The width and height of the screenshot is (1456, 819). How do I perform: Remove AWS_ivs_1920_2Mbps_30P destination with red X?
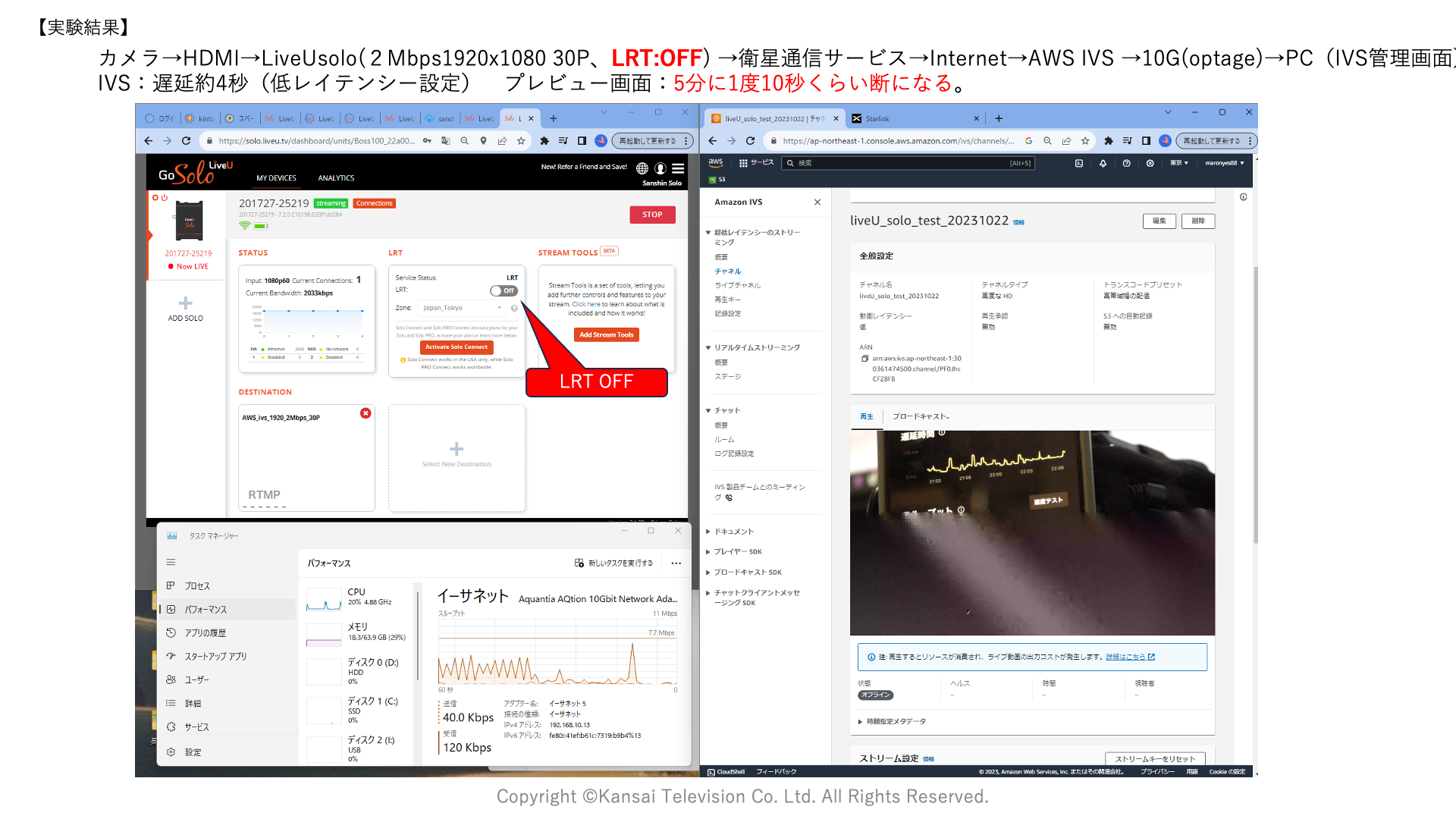coord(366,413)
